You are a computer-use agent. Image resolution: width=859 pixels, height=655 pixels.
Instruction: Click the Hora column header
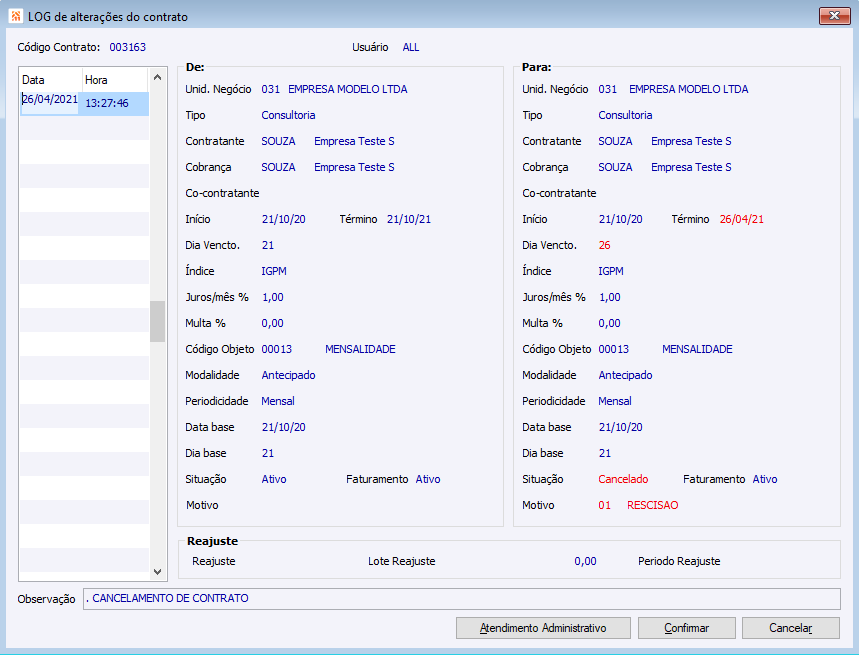pyautogui.click(x=115, y=79)
